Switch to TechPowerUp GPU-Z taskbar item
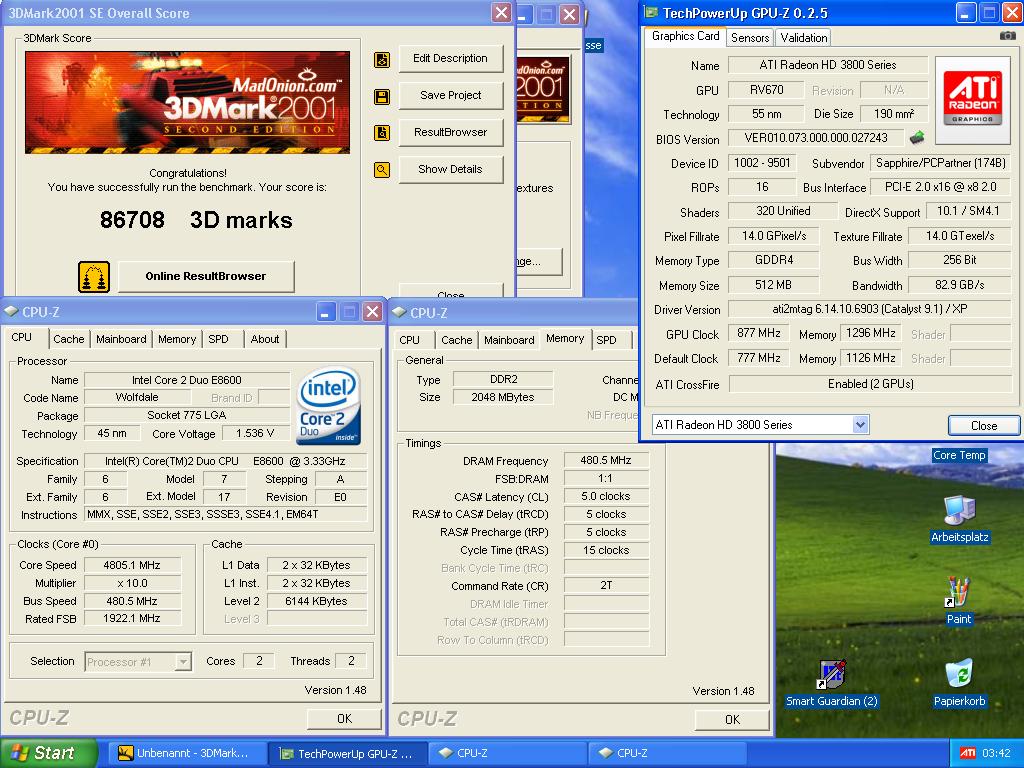The image size is (1024, 768). [x=348, y=753]
